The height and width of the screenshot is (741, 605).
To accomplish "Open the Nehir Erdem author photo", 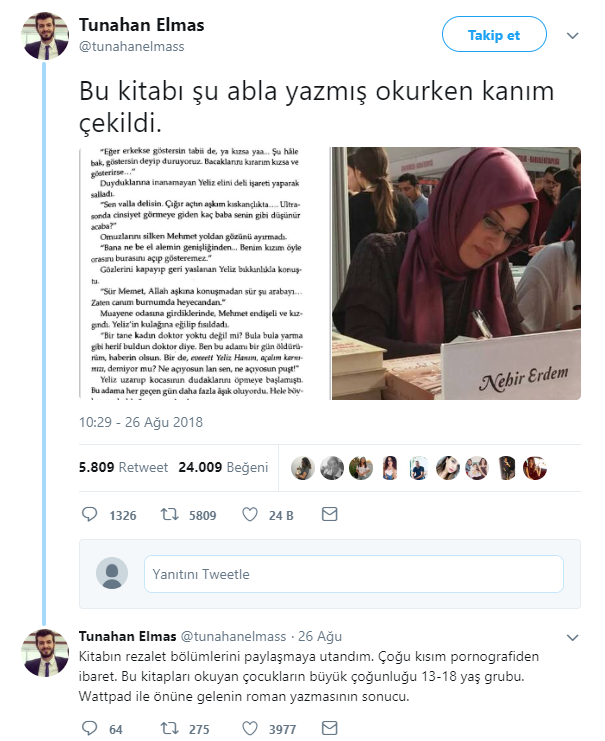I will click(456, 273).
